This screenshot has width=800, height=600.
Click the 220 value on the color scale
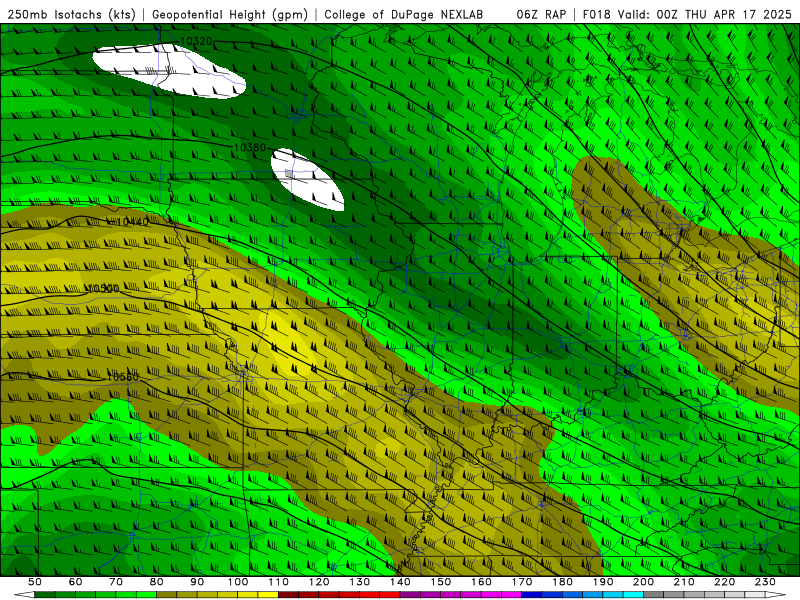point(725,582)
